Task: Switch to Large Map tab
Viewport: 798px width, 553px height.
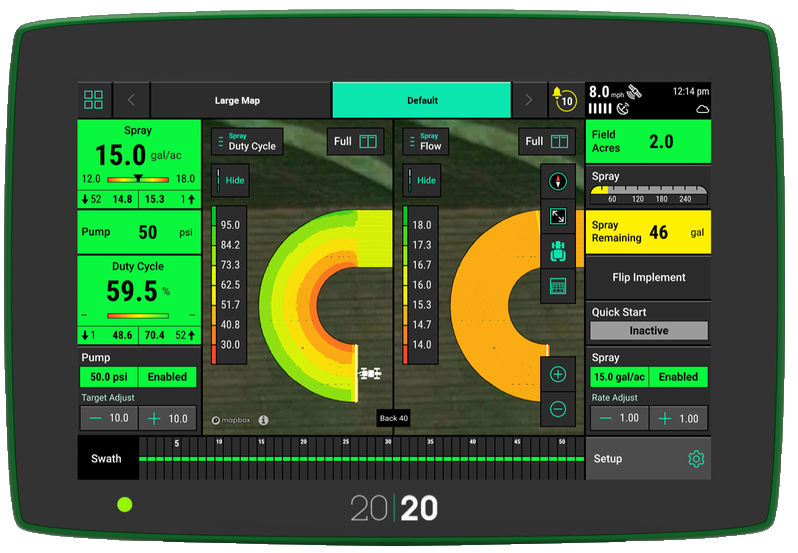Action: coord(241,100)
